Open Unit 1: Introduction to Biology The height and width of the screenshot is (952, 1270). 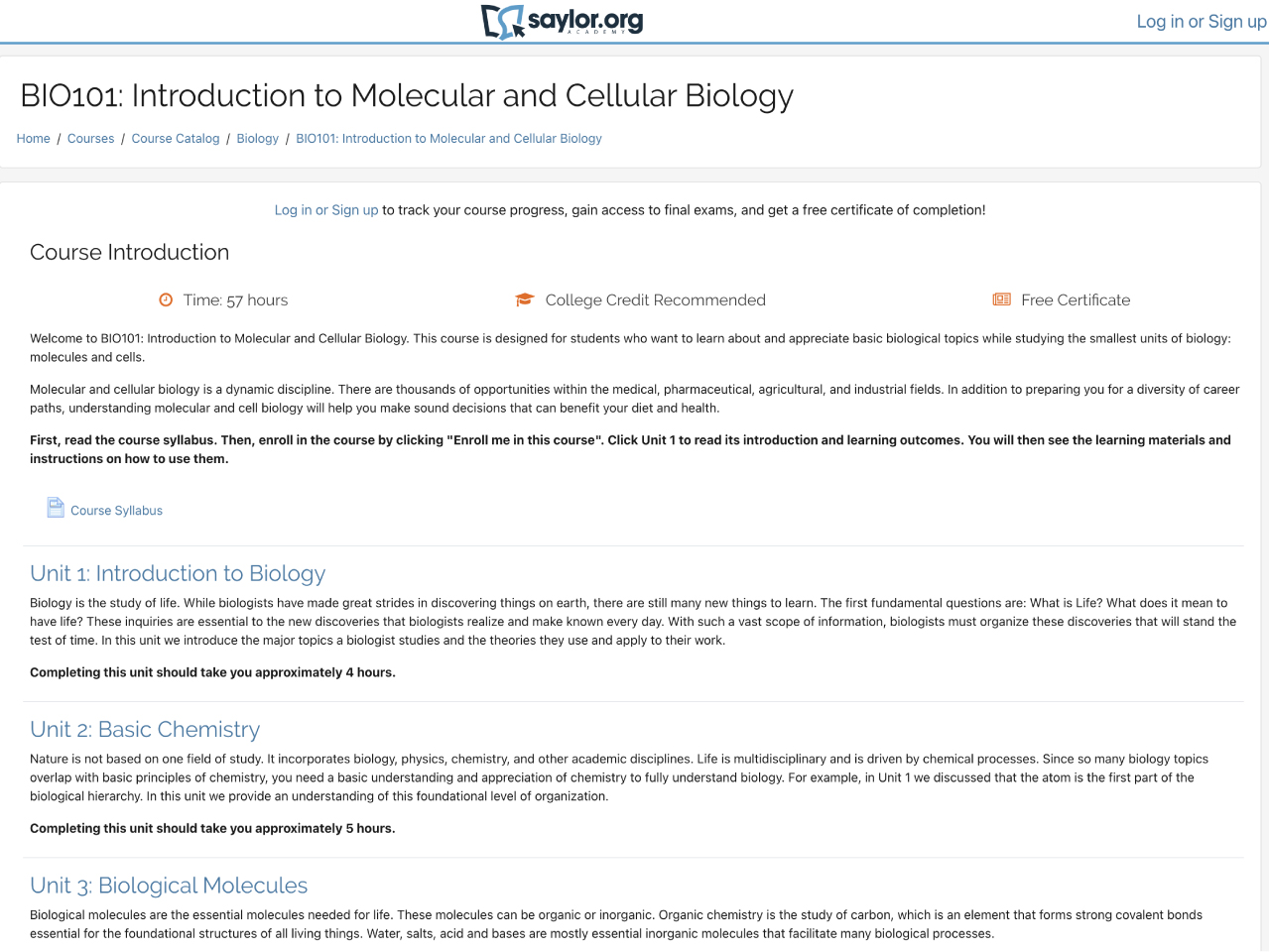(178, 573)
